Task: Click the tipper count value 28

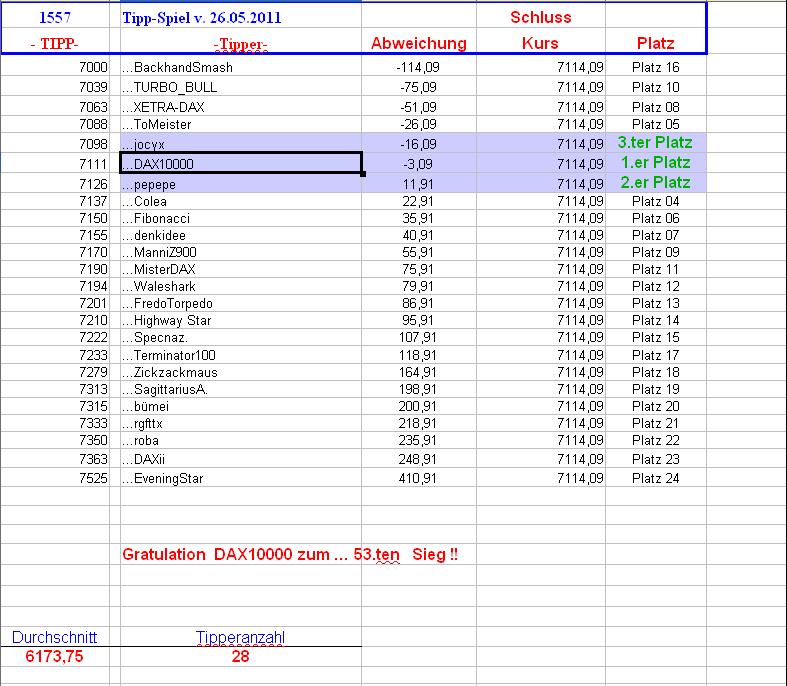Action: coord(241,656)
